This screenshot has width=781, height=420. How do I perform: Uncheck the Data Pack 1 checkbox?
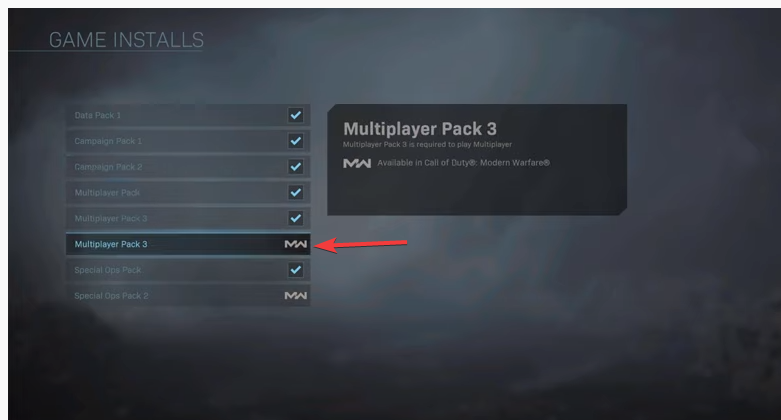(296, 115)
